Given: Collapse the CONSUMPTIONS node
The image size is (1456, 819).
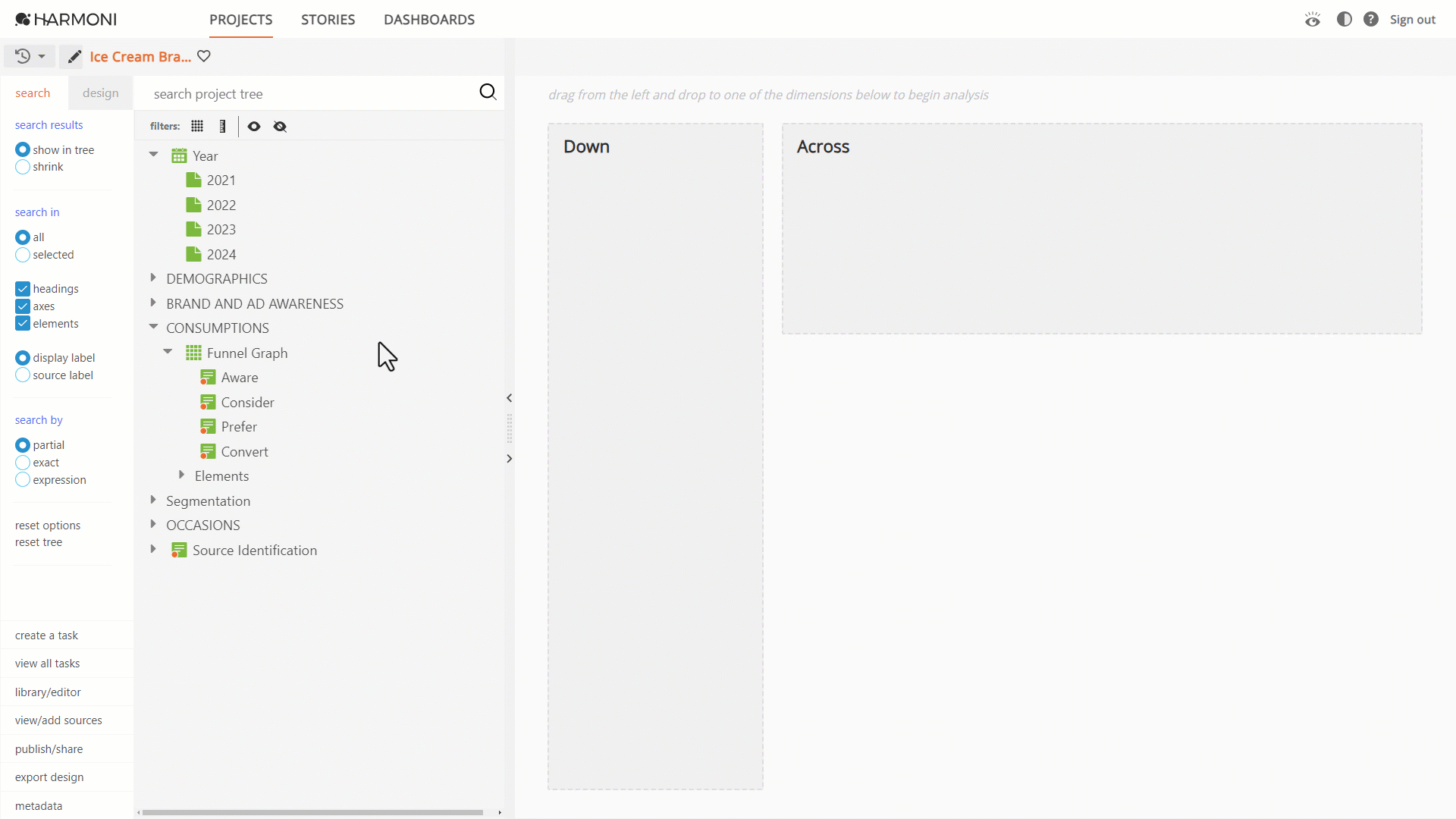Looking at the screenshot, I should pos(153,327).
